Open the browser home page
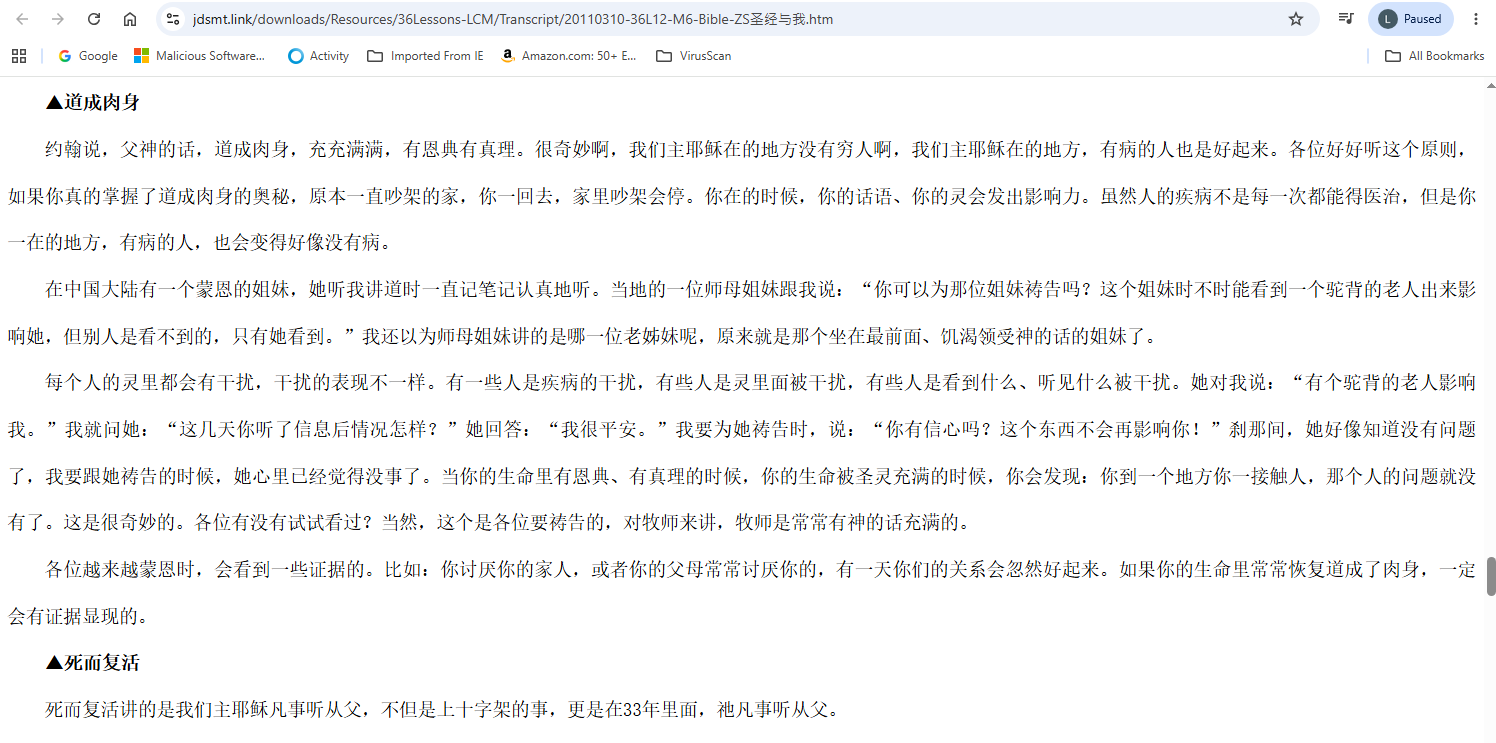This screenshot has width=1496, height=743. point(130,19)
